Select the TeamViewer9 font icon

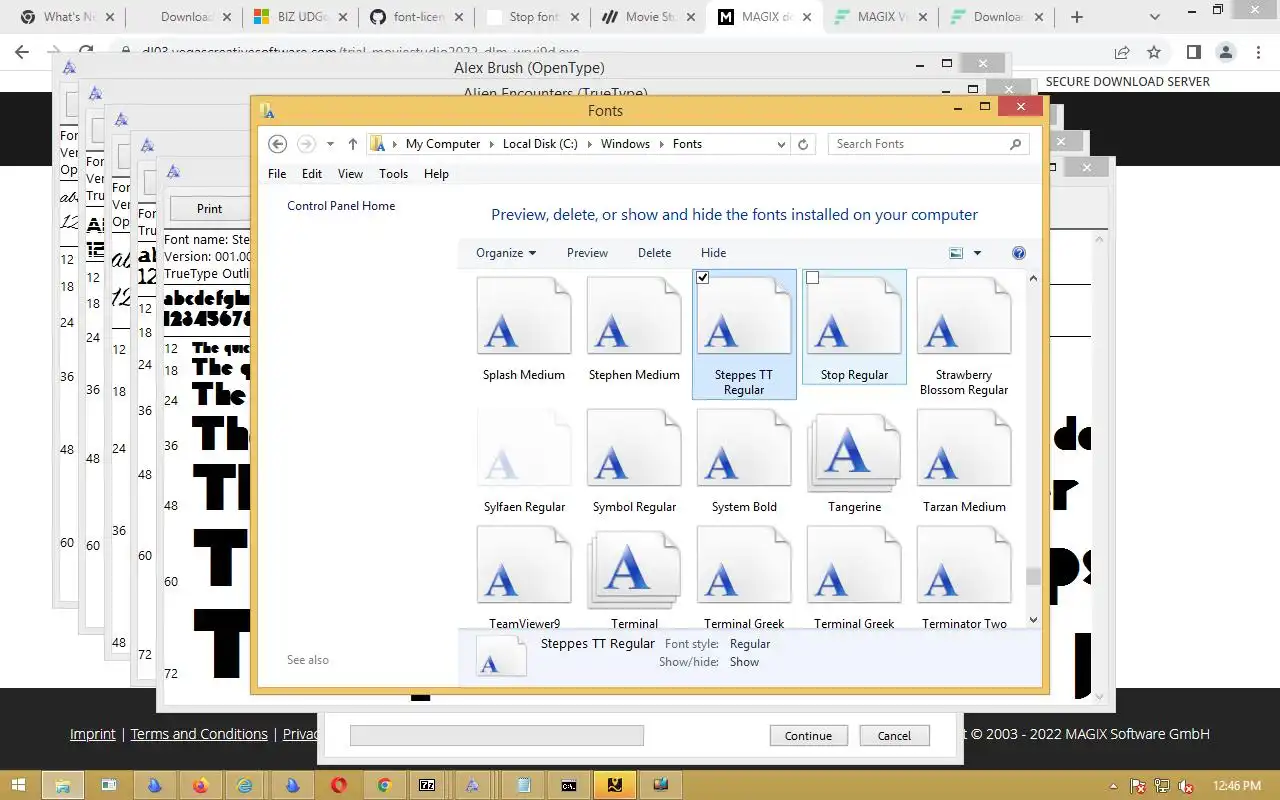[x=524, y=566]
